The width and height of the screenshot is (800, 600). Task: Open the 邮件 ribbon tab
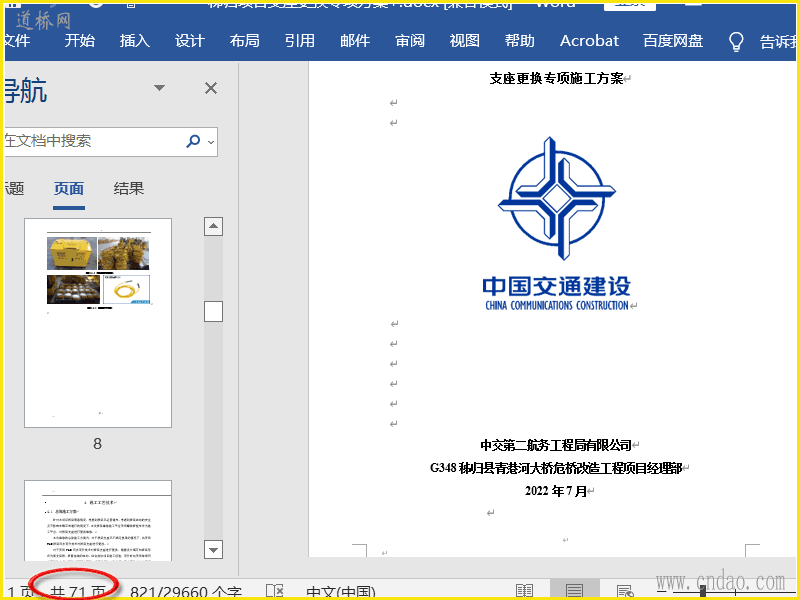(x=355, y=41)
